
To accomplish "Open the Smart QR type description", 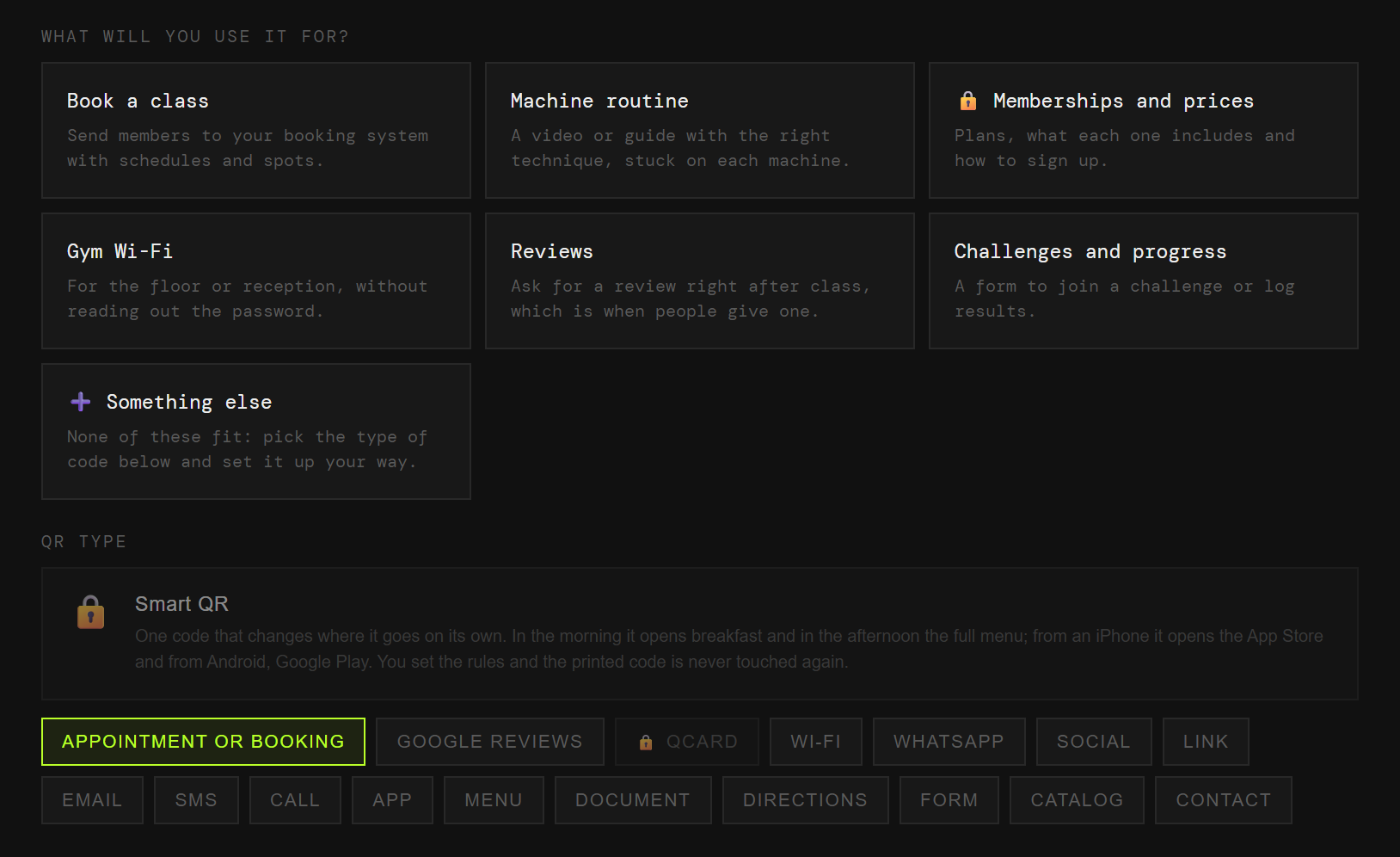I will [700, 633].
